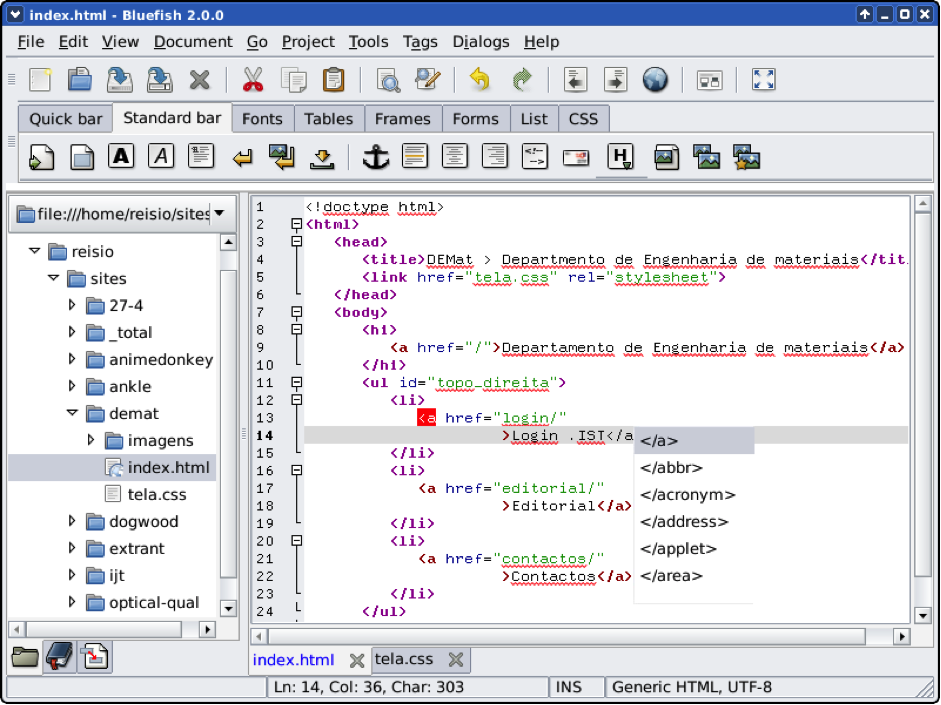Screen dimensions: 941x705
Task: Select </applet> autocomplete suggestion
Action: 694,548
